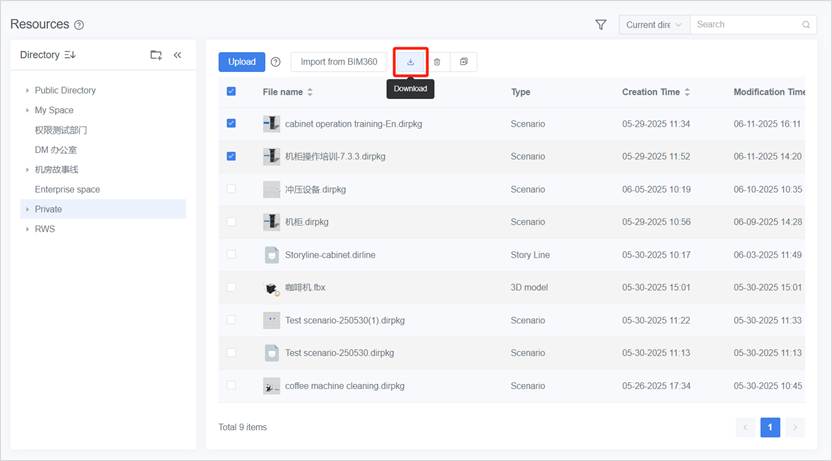Click the Story Line type cell
The height and width of the screenshot is (461, 832).
click(530, 255)
